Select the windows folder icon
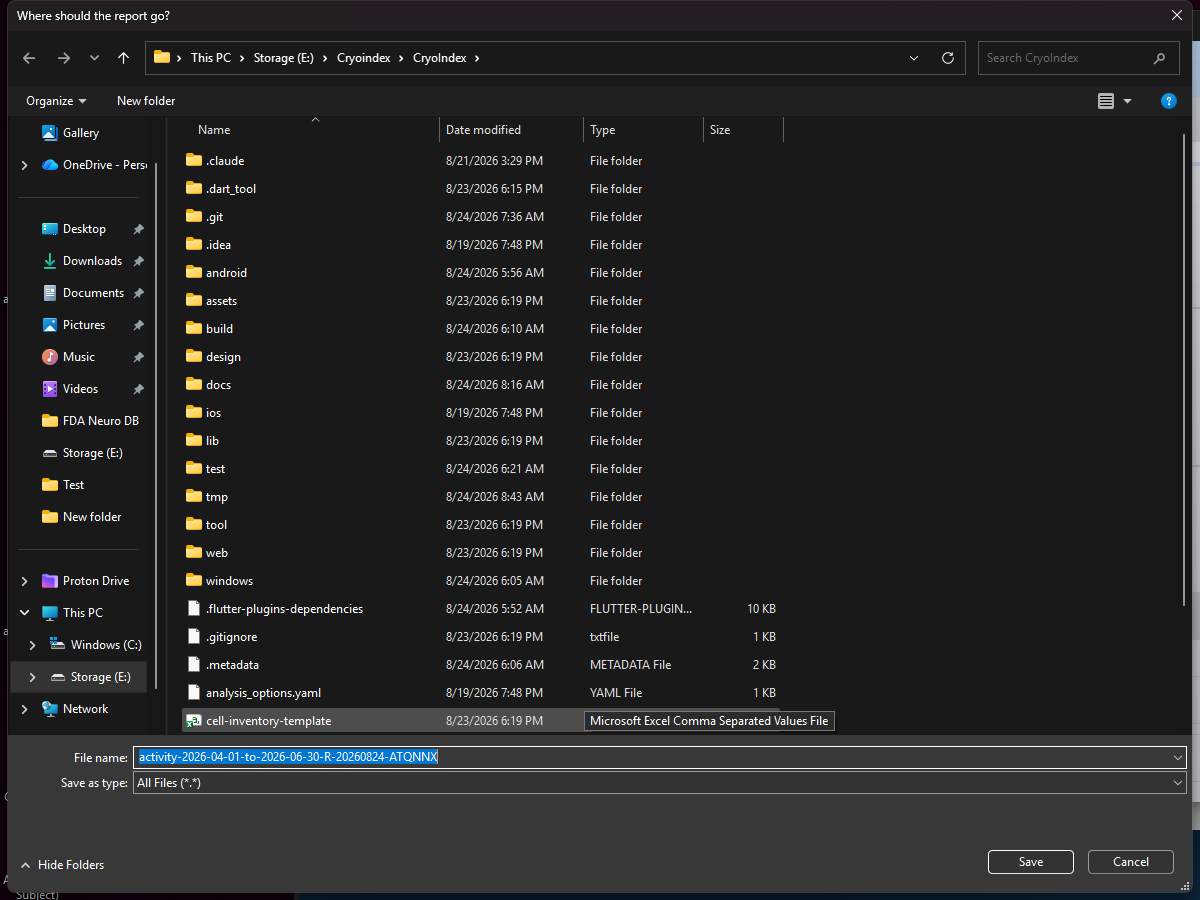The image size is (1200, 900). tap(194, 581)
